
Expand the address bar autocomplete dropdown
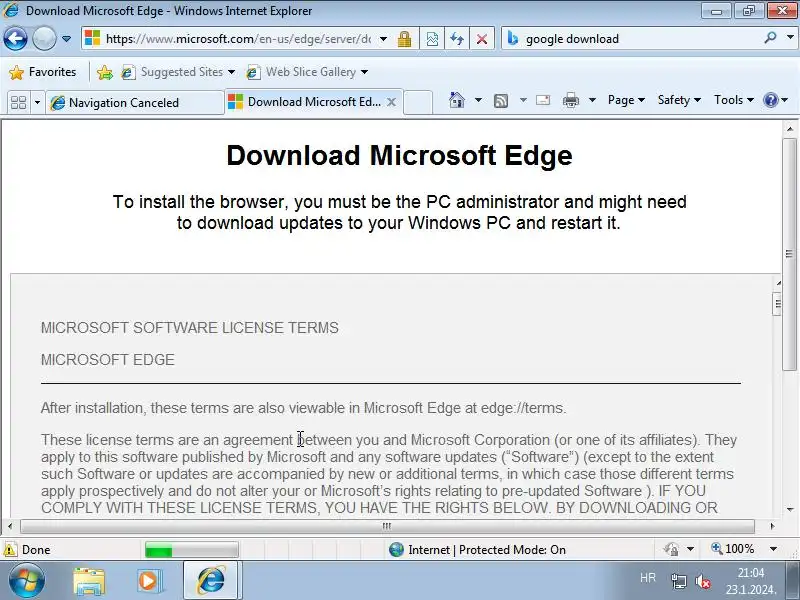383,39
